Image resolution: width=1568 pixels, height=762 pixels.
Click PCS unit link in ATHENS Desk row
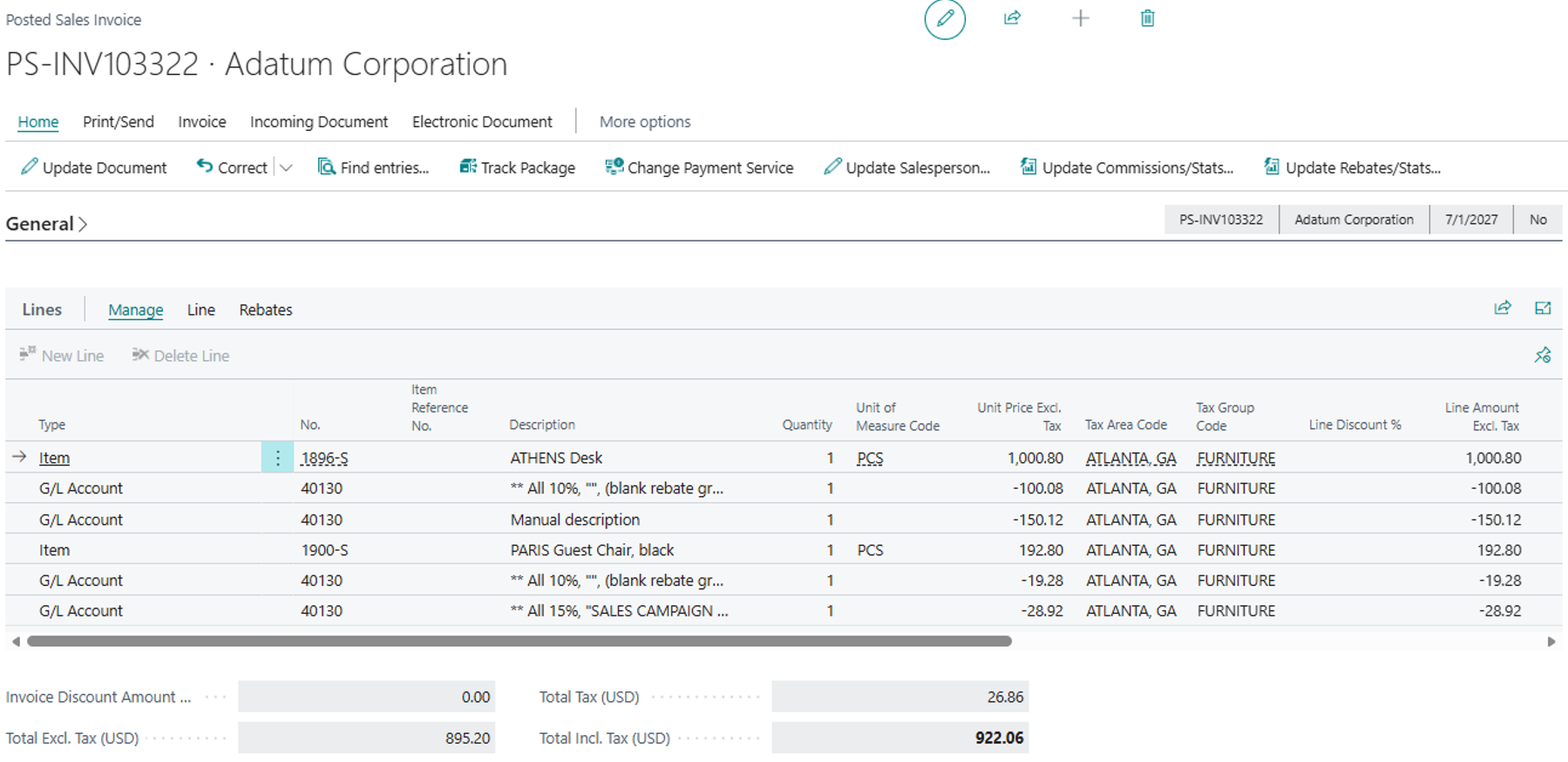(870, 458)
